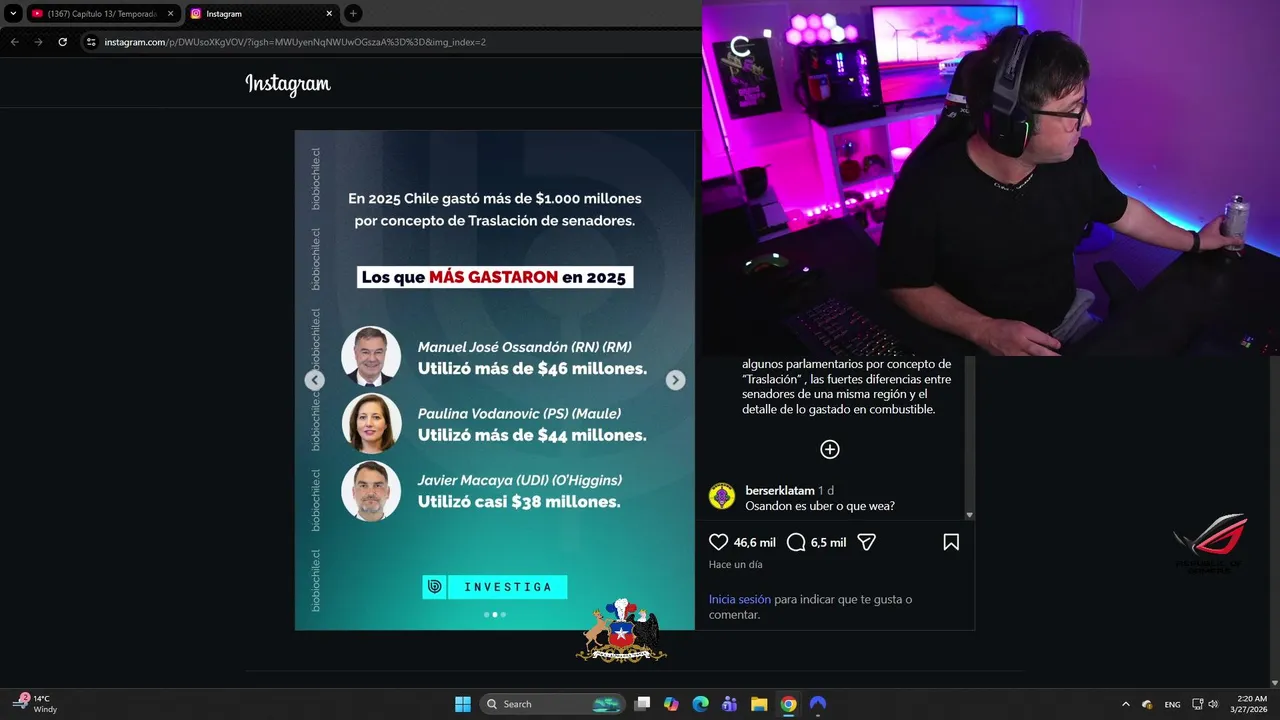Click the Instagram logo header
Screen dimensions: 1280x720
pos(288,85)
